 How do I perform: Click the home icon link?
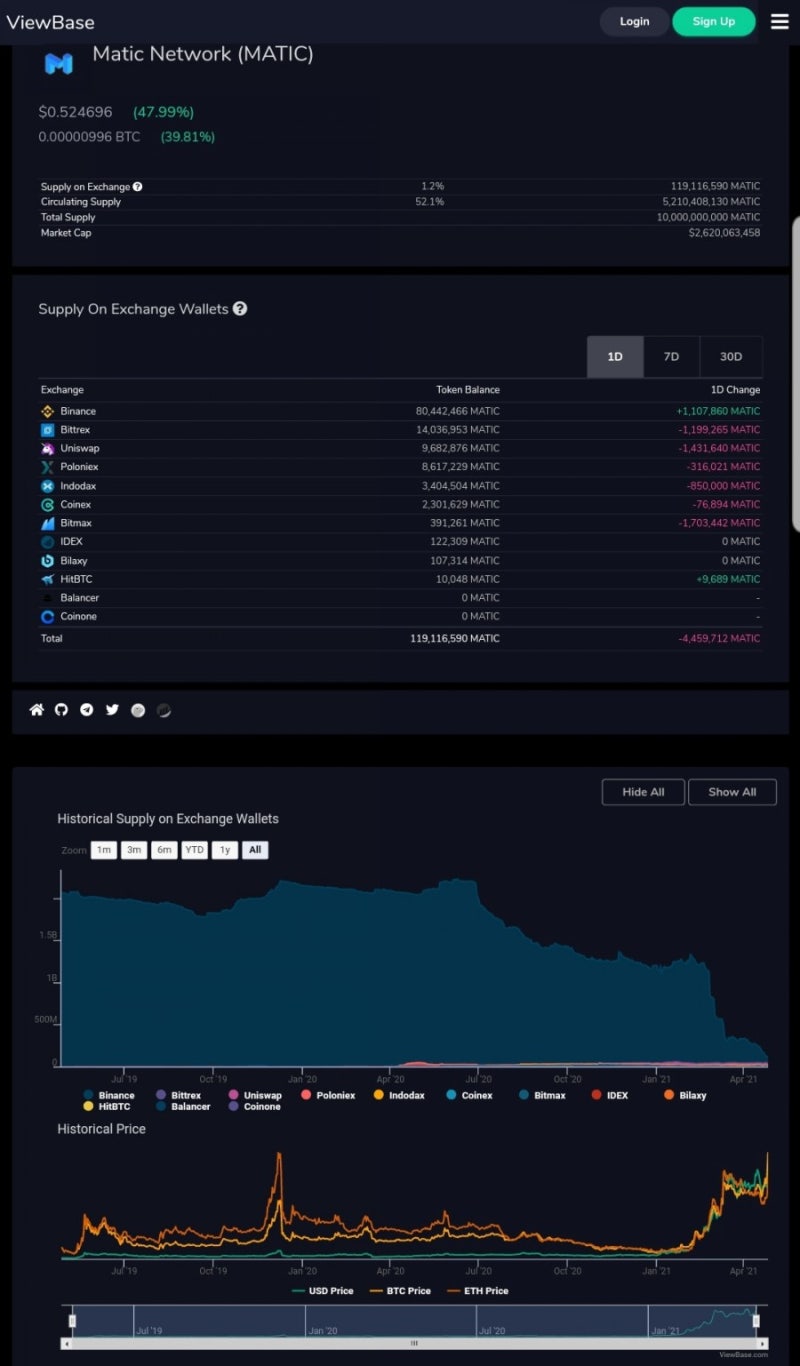37,710
